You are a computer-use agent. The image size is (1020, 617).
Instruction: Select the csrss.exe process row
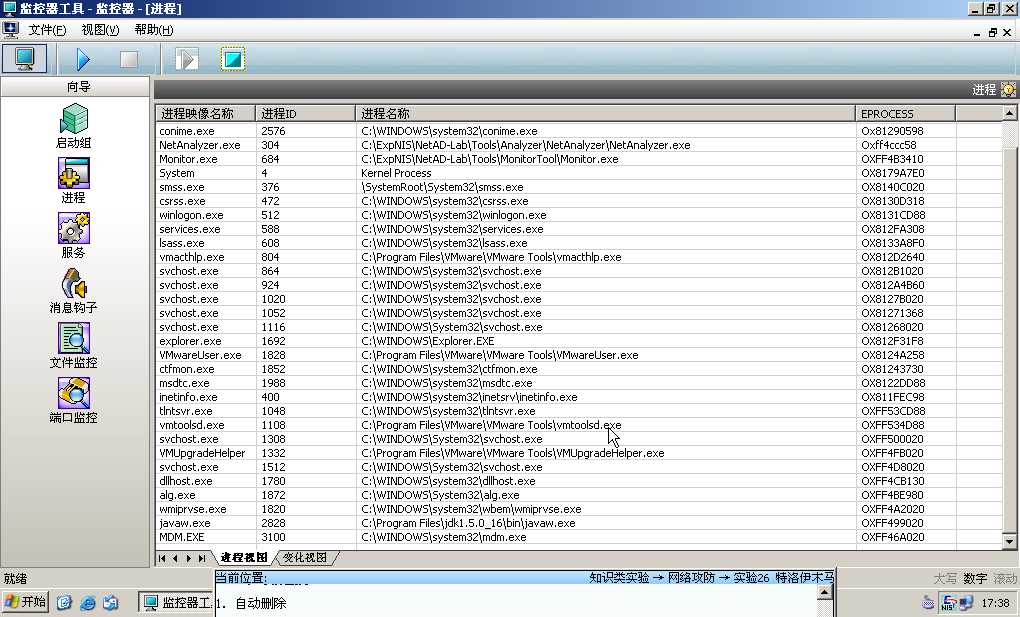[579, 201]
